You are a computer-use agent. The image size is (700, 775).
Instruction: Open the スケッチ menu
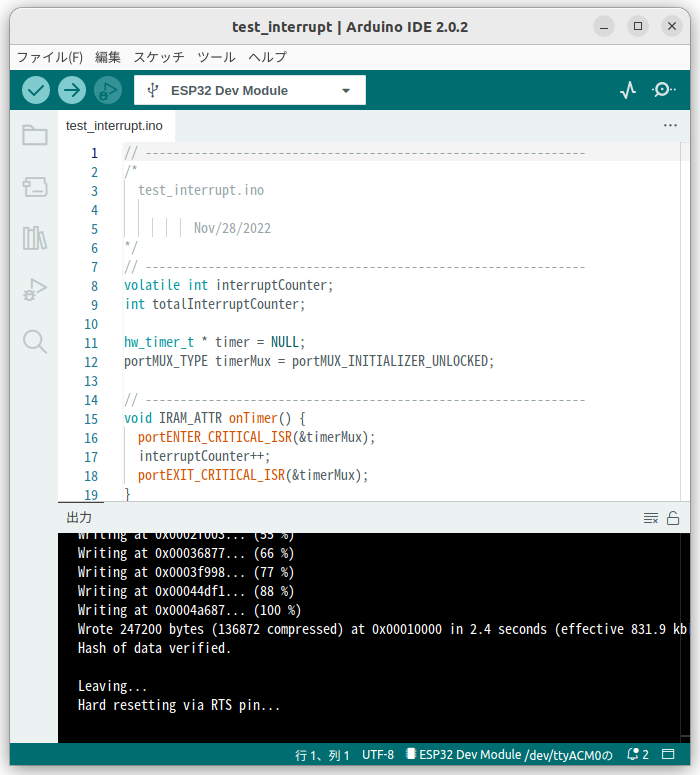click(x=159, y=57)
